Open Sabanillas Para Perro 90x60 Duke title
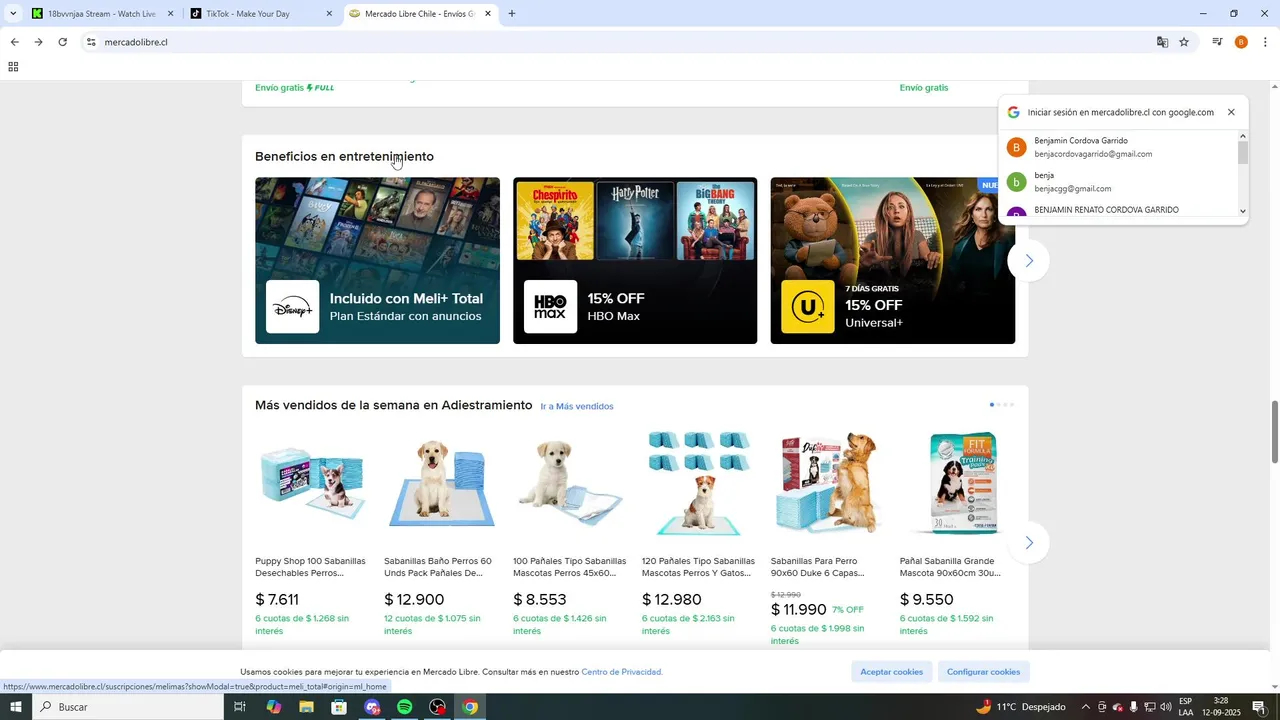Screen dimensions: 1280x720 [x=818, y=567]
